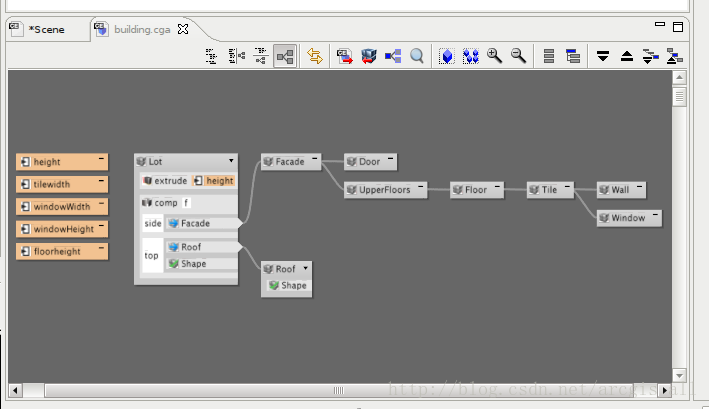Collapse the windowHeight attribute node

point(101,226)
